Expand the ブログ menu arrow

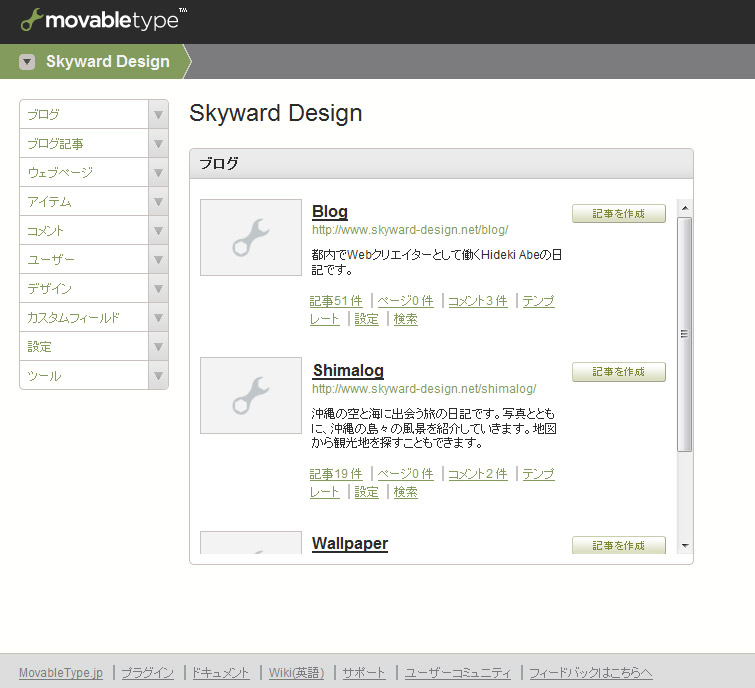158,115
